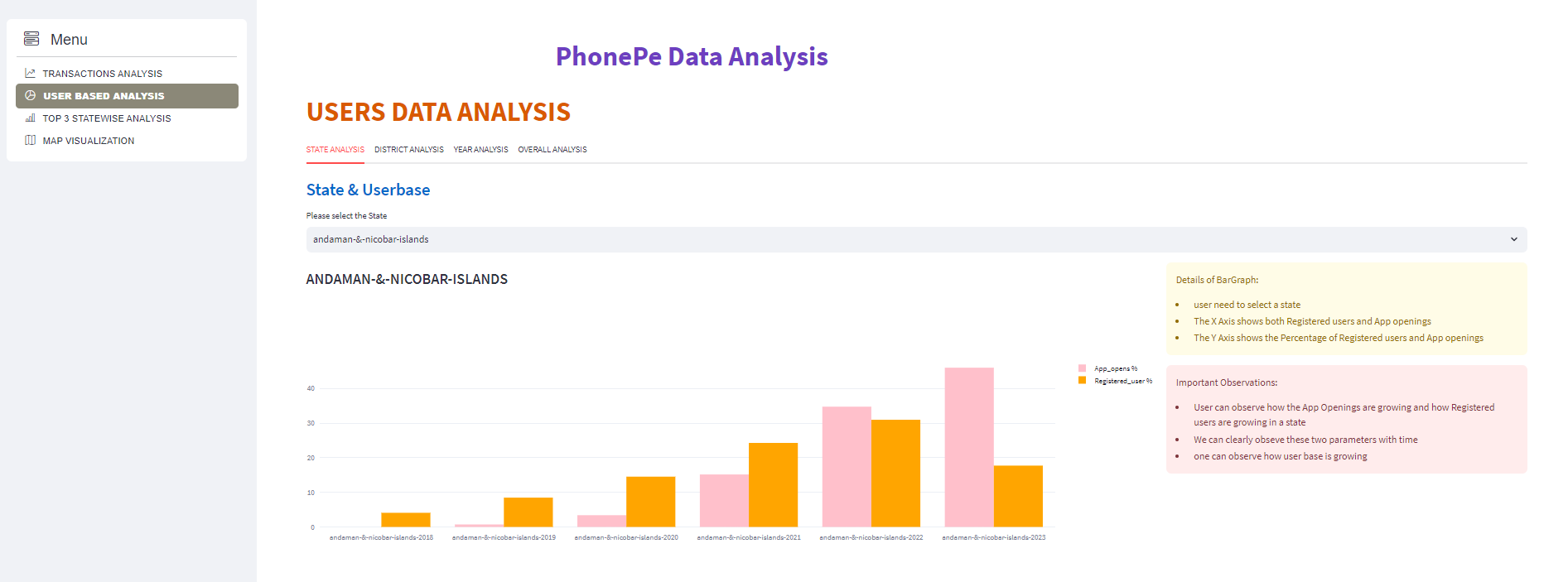Switch to the District Analysis tab

pyautogui.click(x=408, y=149)
